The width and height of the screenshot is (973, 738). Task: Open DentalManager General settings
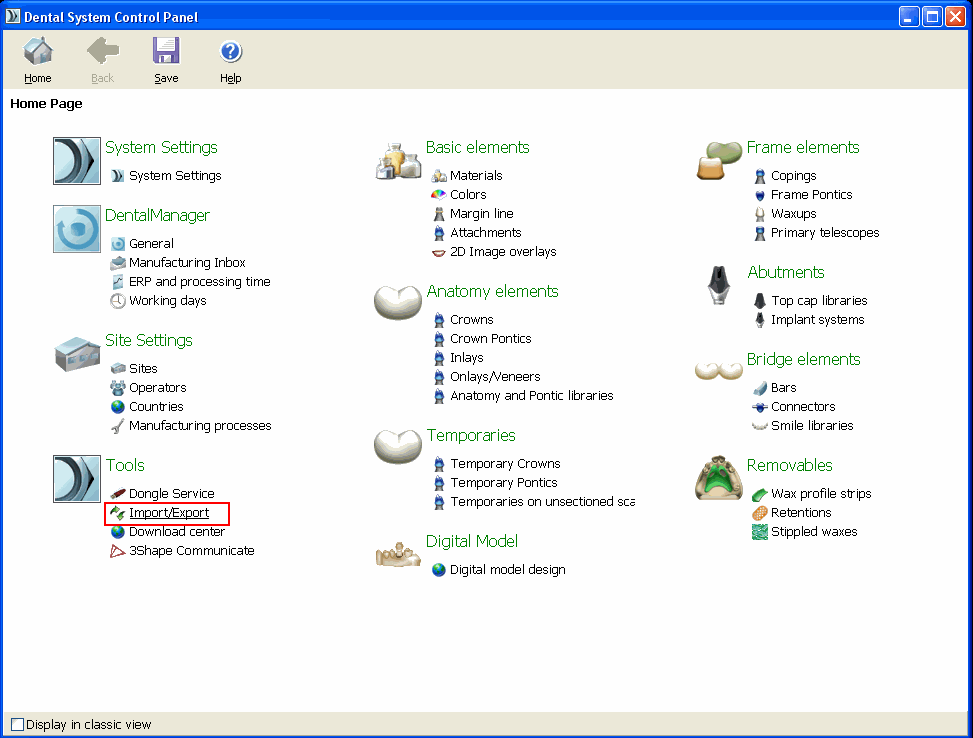pyautogui.click(x=151, y=243)
